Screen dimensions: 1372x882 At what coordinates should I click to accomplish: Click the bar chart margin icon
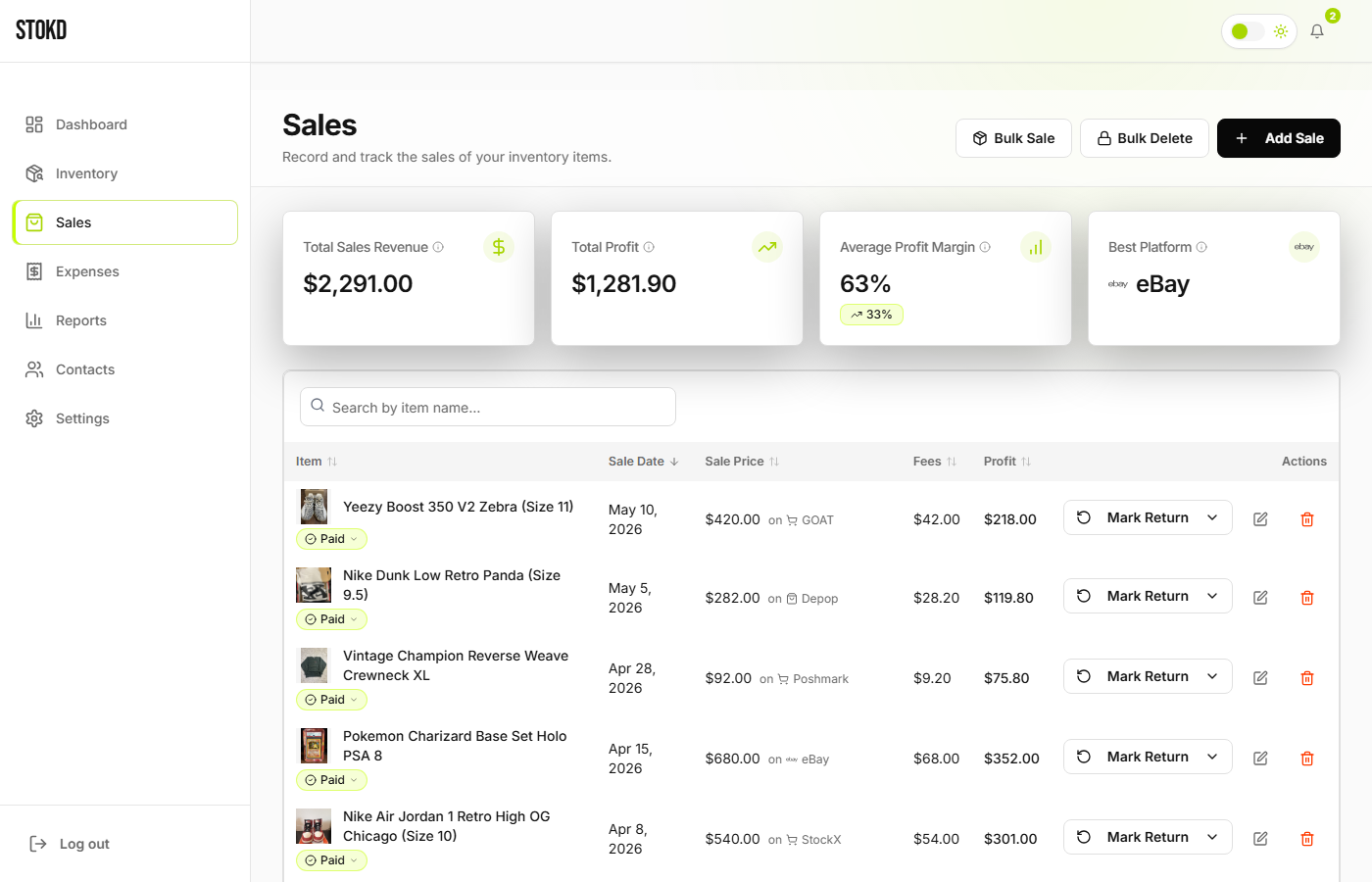point(1036,247)
